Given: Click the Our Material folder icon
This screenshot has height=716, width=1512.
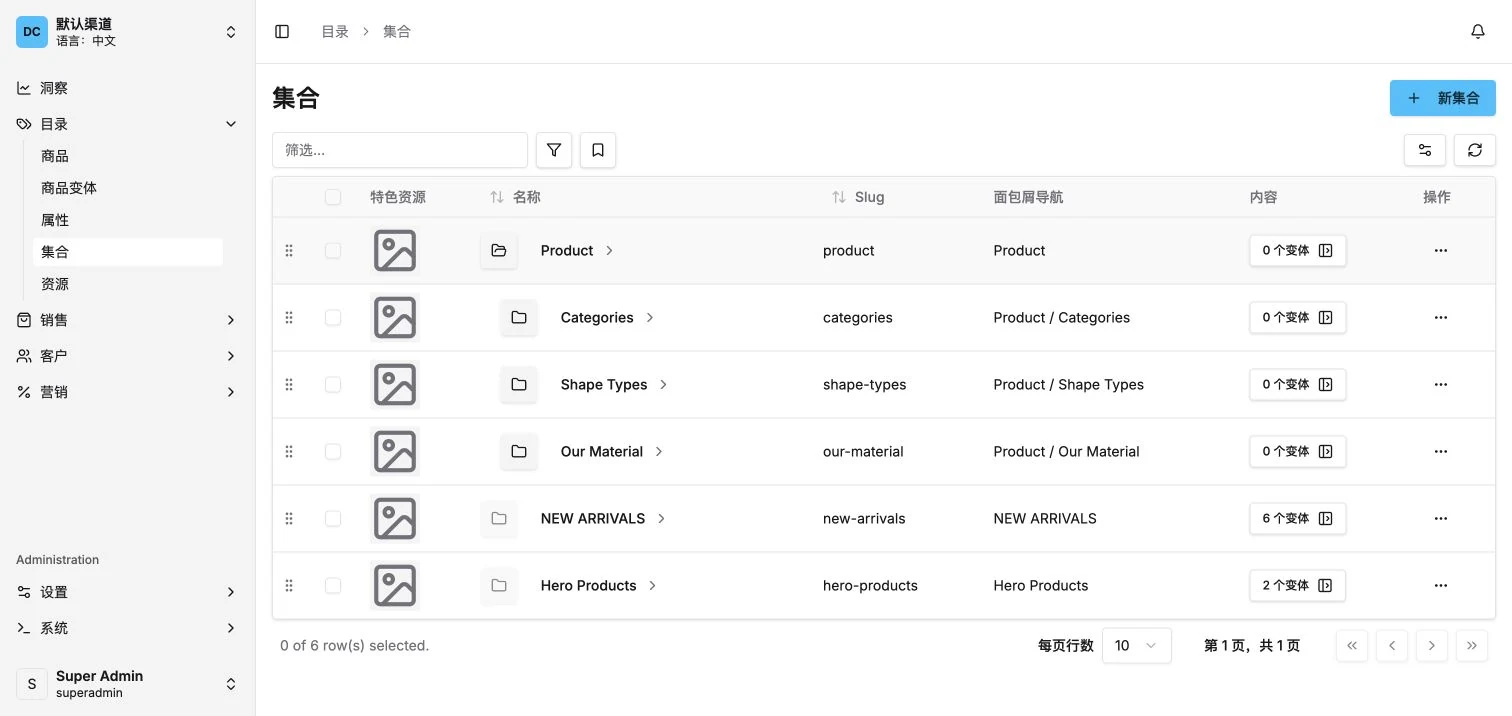Looking at the screenshot, I should pos(519,452).
